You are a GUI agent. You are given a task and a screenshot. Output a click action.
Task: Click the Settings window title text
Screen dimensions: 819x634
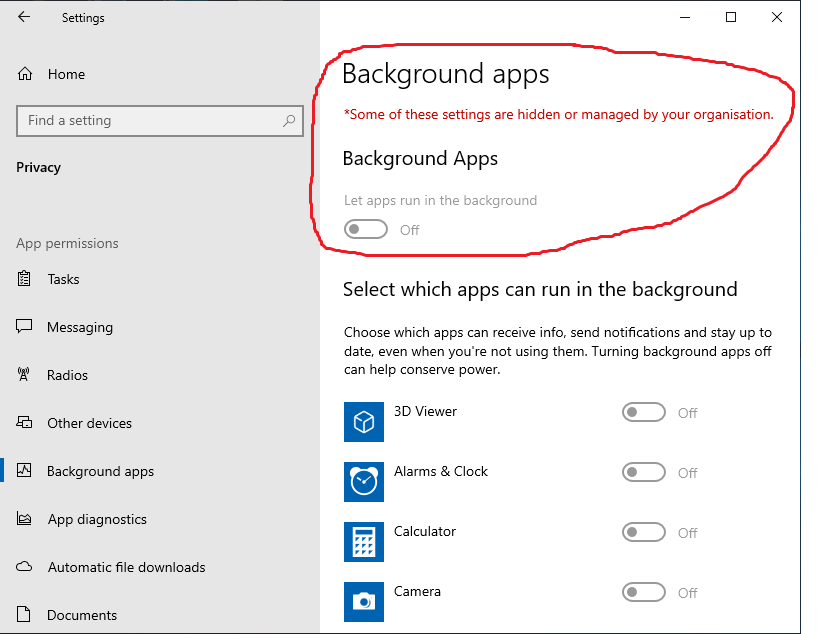83,18
